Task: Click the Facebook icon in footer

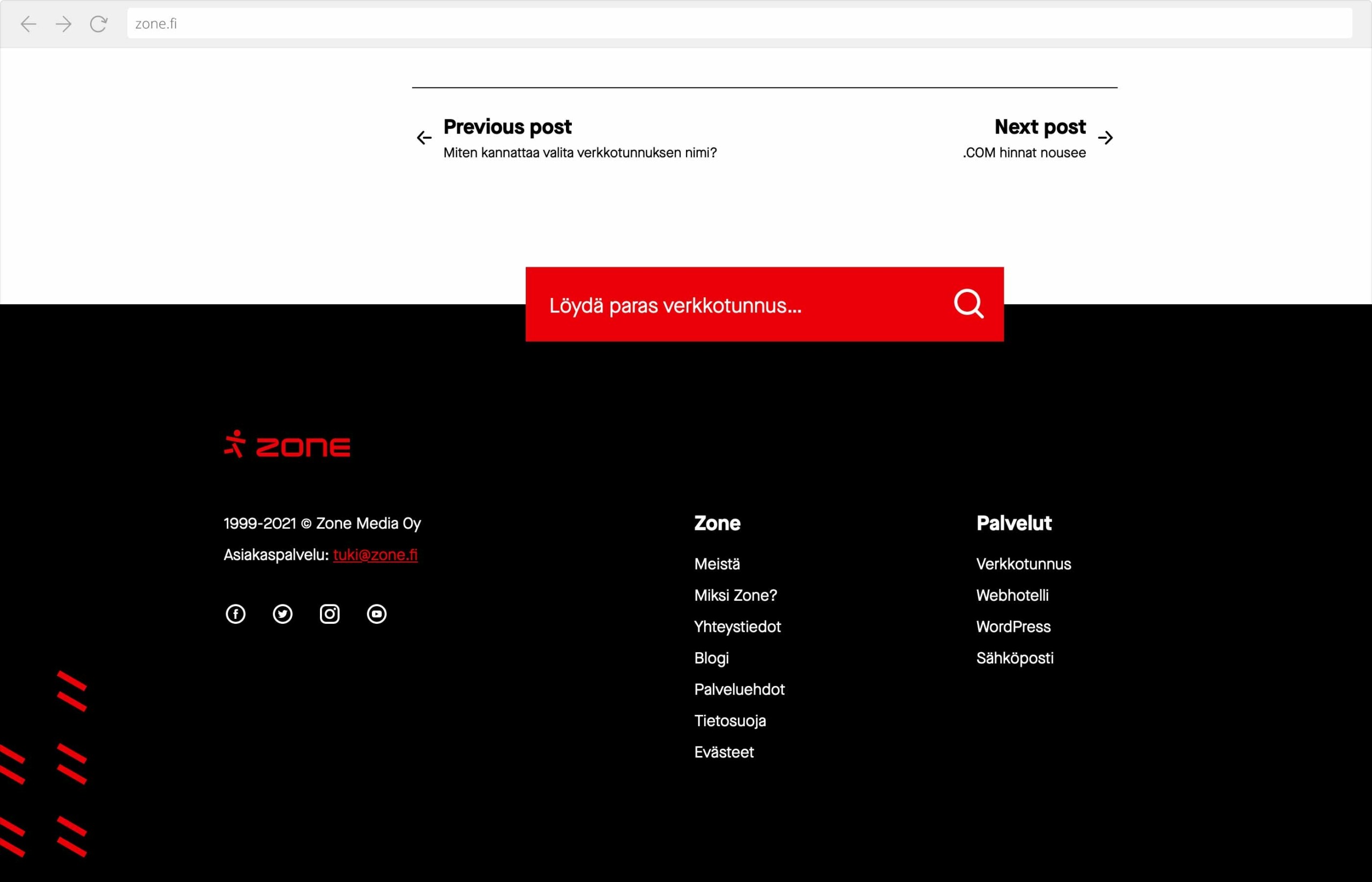Action: point(235,614)
